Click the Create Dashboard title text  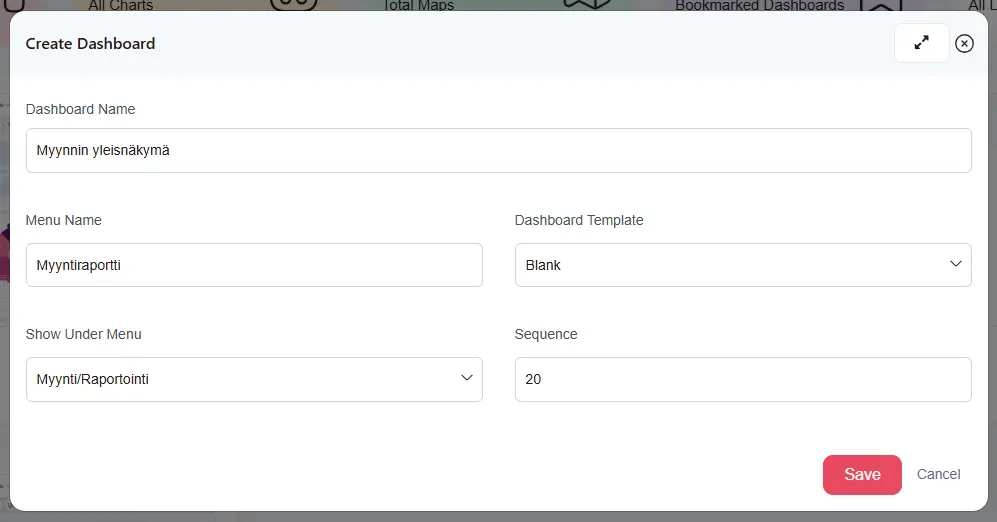(x=90, y=43)
